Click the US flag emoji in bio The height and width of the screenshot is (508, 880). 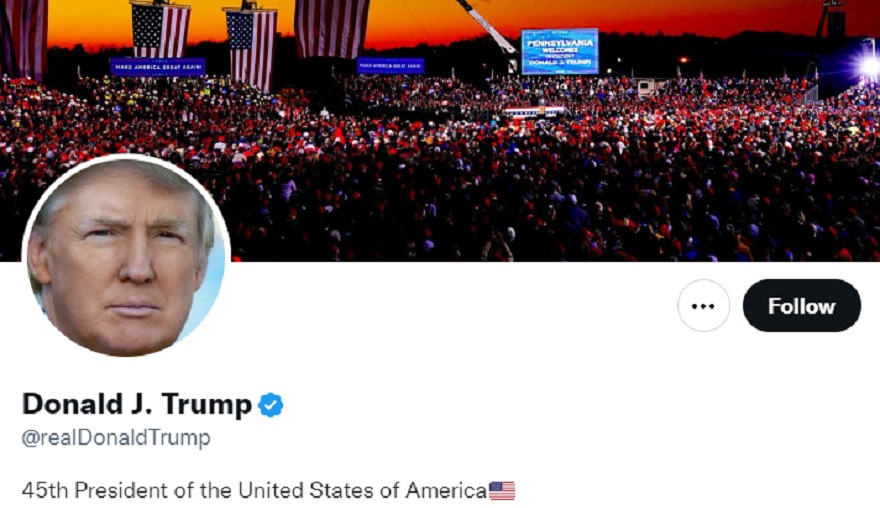(502, 491)
